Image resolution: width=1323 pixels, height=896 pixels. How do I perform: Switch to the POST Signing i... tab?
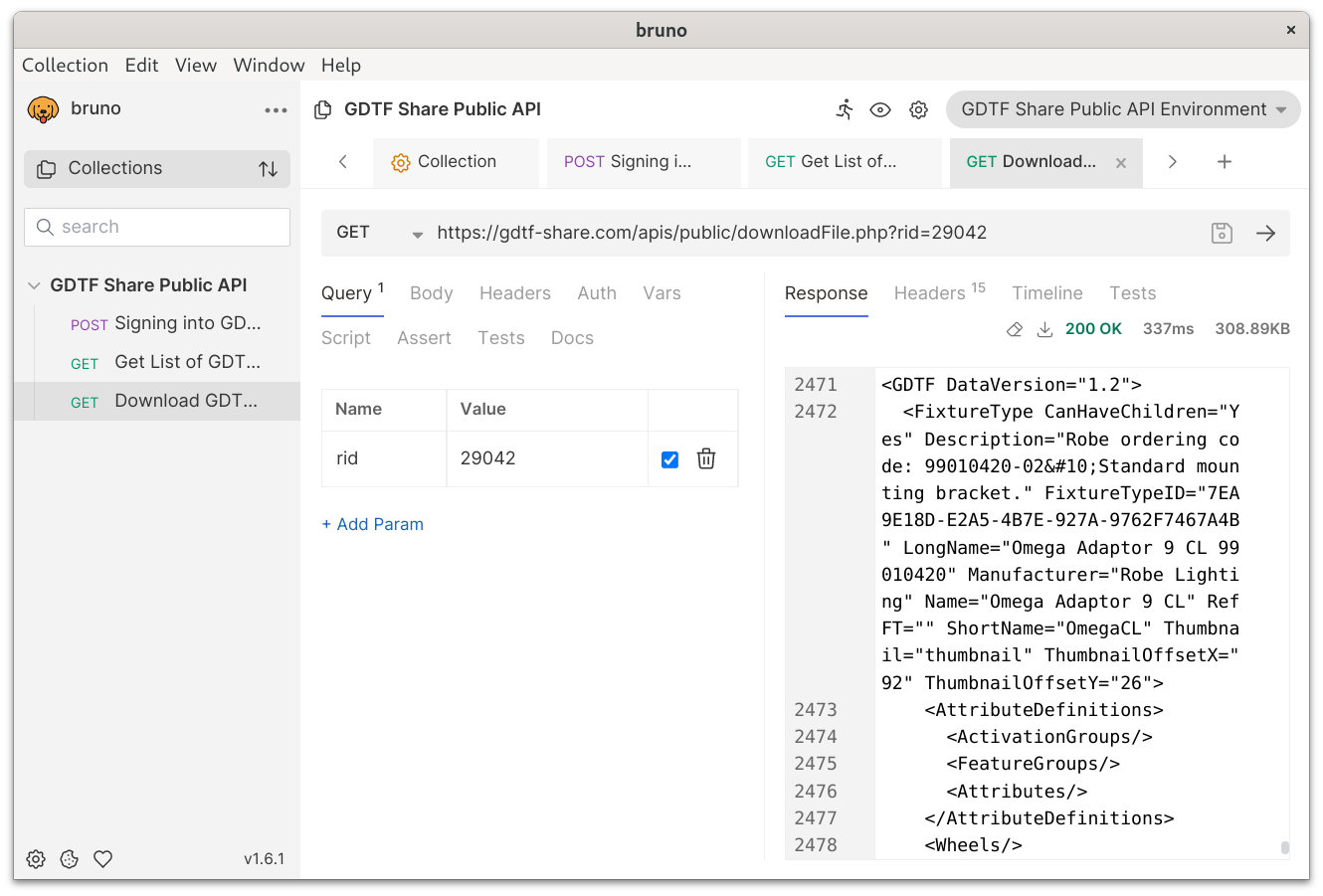tap(644, 161)
